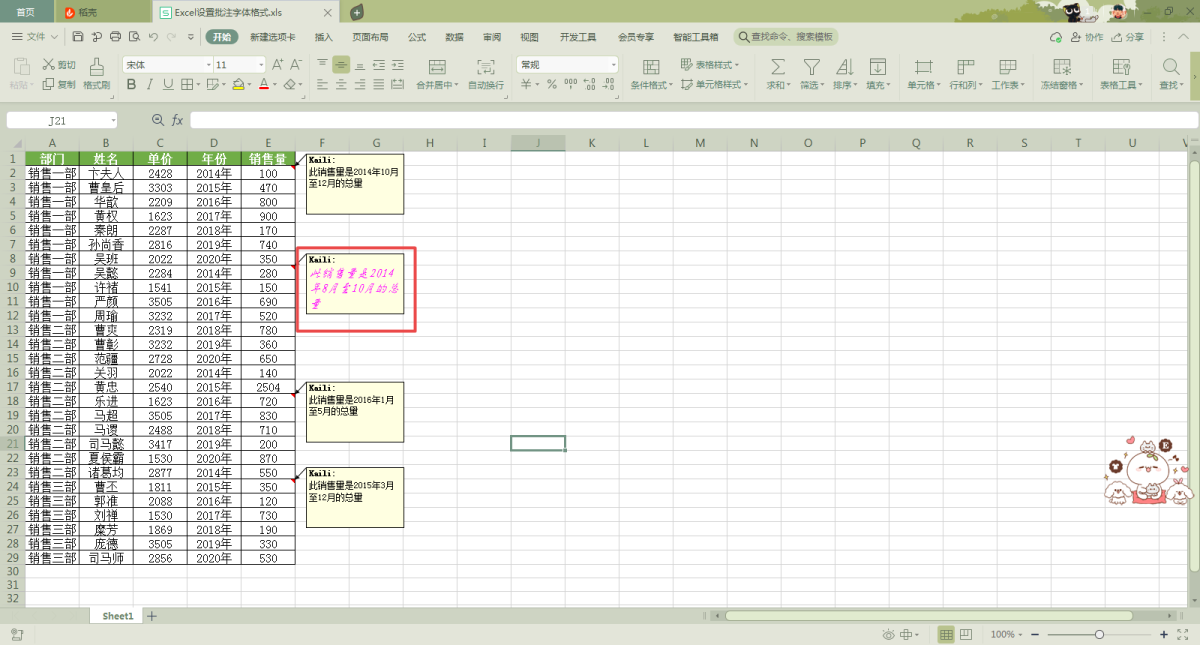Expand the font color dropdown arrow
The image size is (1200, 645).
pos(276,85)
